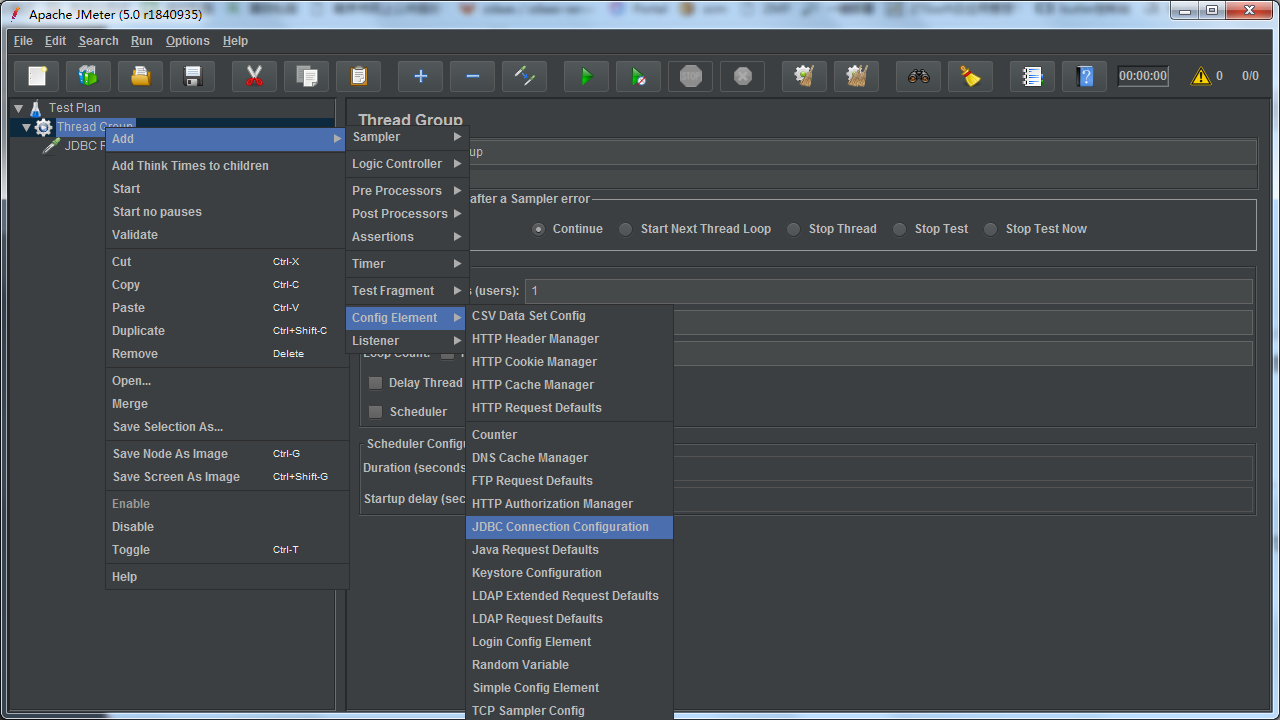The width and height of the screenshot is (1280, 720).
Task: Click the Stop test icon
Action: pos(691,76)
